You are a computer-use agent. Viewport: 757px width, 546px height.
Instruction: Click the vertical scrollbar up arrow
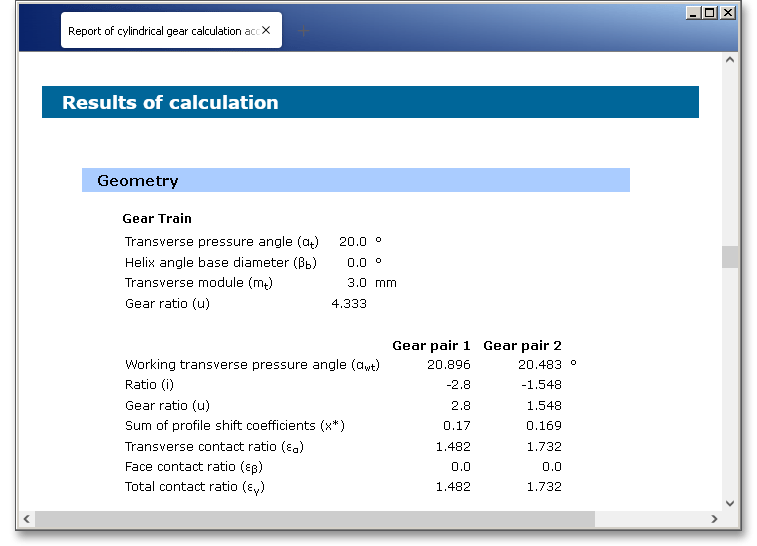(x=730, y=60)
